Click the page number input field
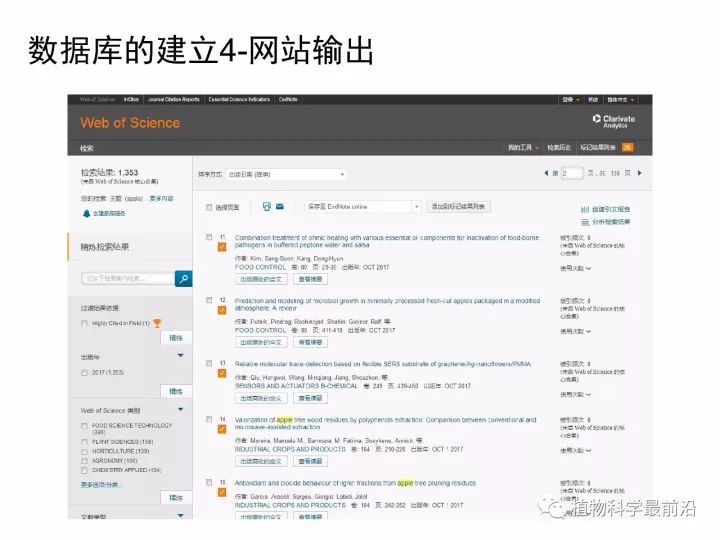The image size is (720, 540). coord(571,173)
